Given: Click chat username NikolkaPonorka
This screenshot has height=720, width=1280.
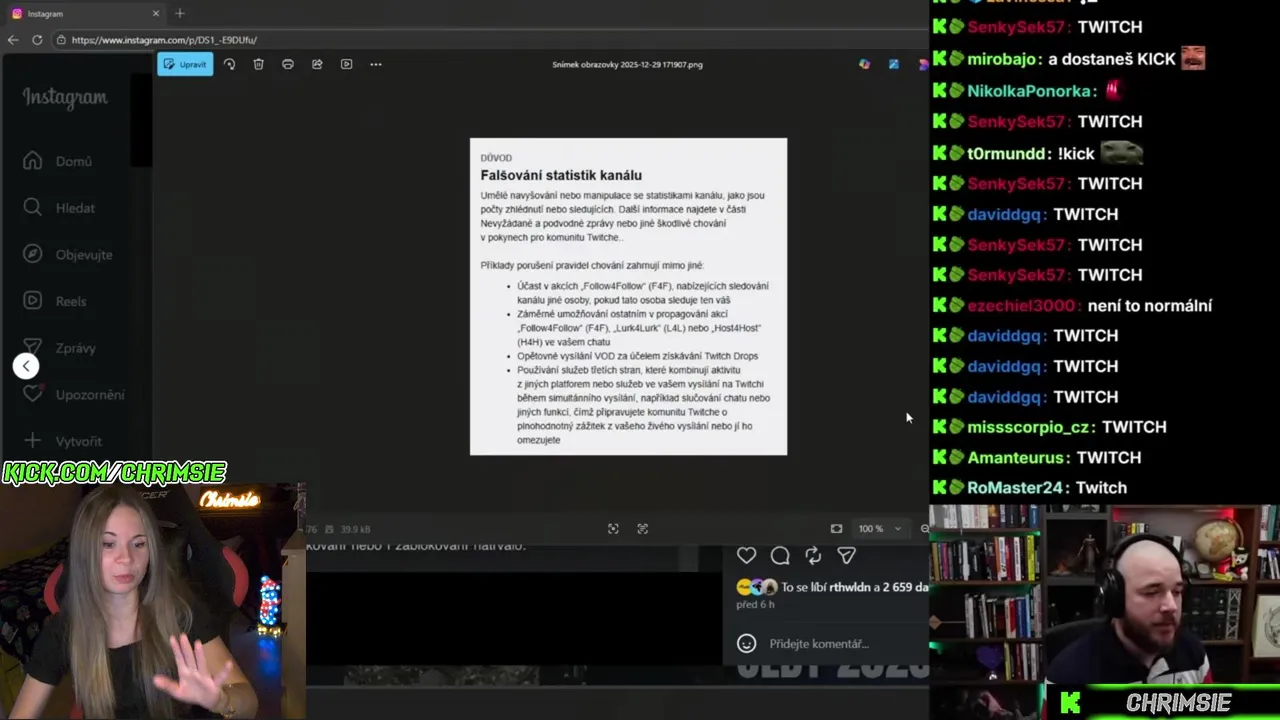Looking at the screenshot, I should coord(1029,91).
